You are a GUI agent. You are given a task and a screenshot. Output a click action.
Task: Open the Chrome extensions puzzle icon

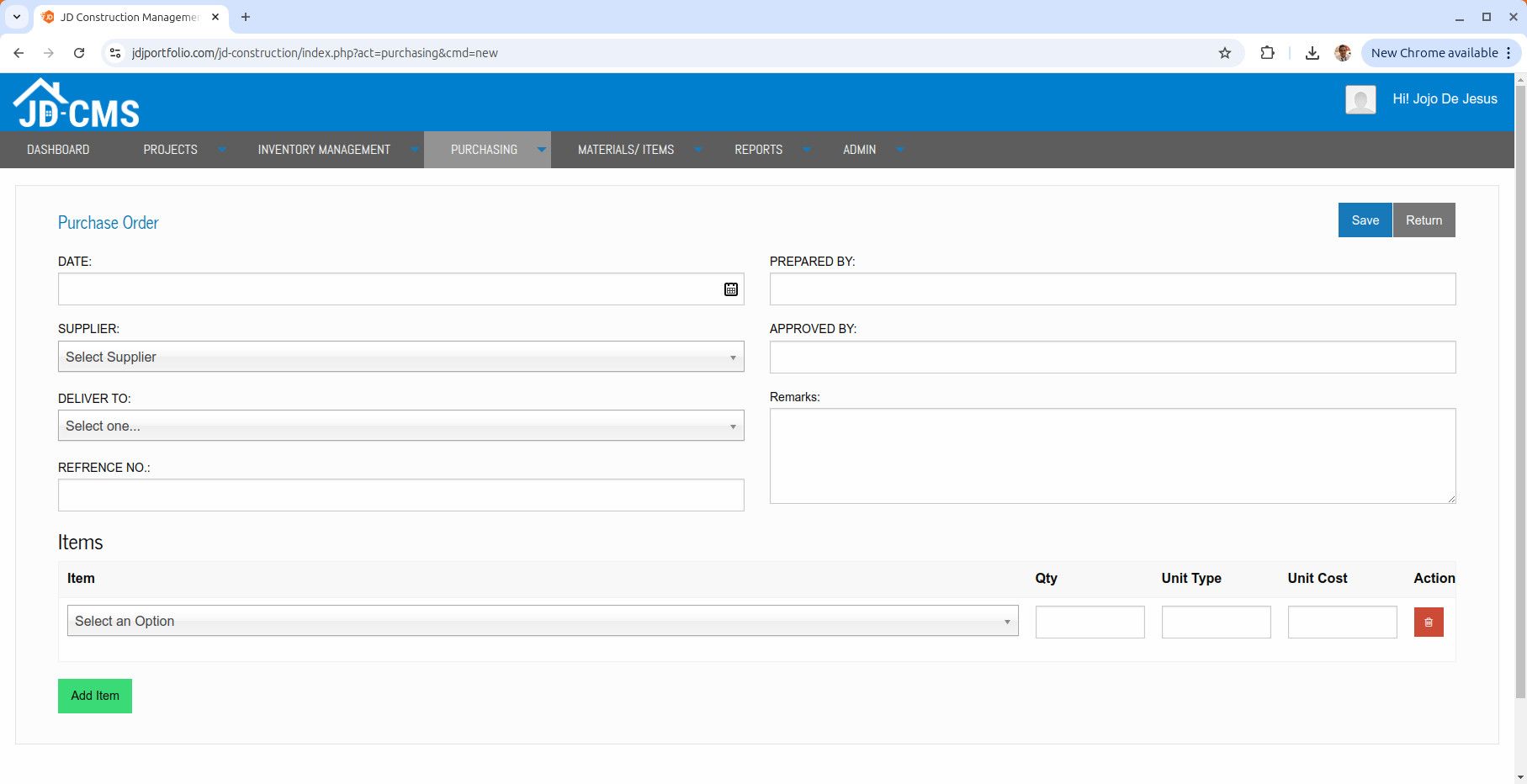(x=1267, y=53)
